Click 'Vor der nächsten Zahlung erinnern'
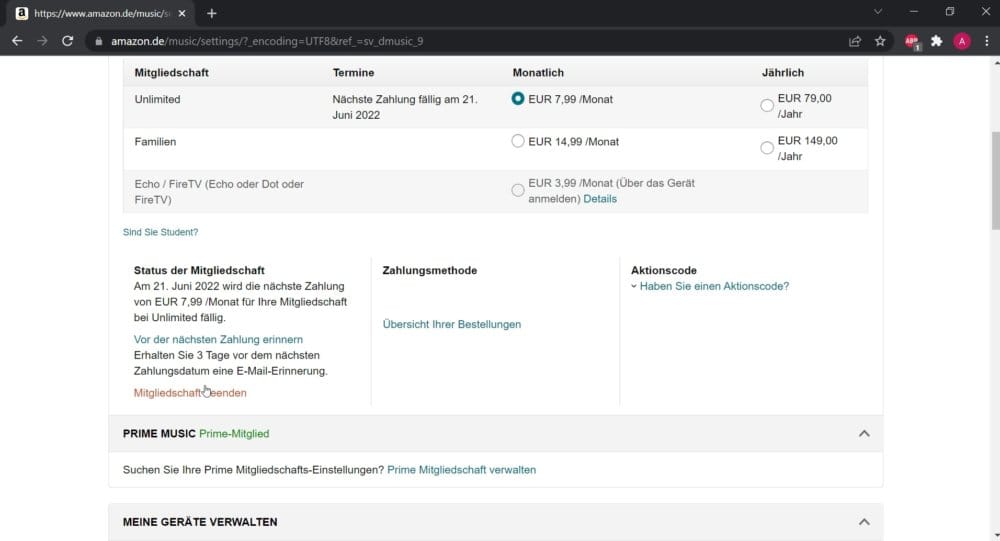Viewport: 1000px width, 541px height. pos(218,339)
